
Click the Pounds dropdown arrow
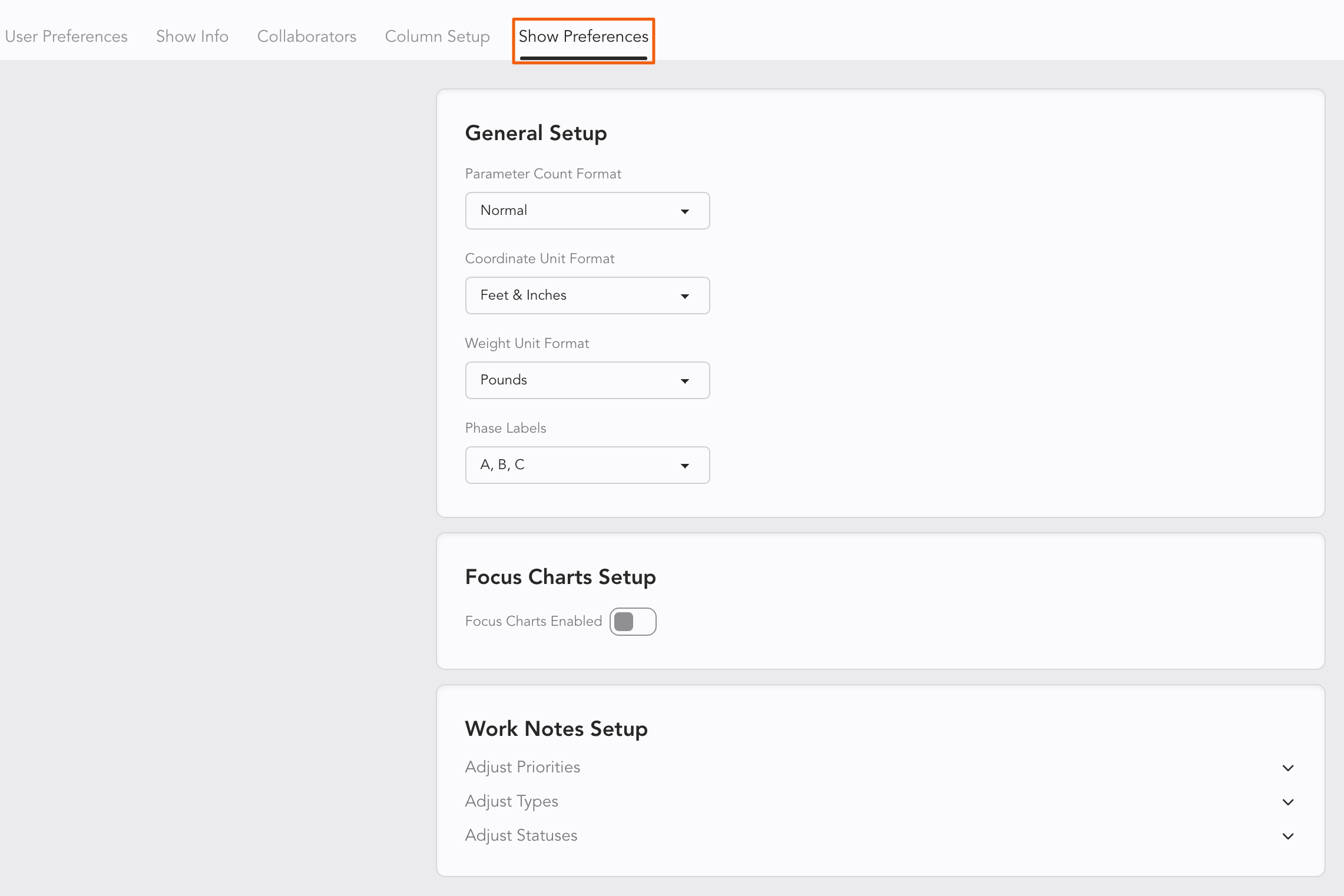[x=684, y=381]
